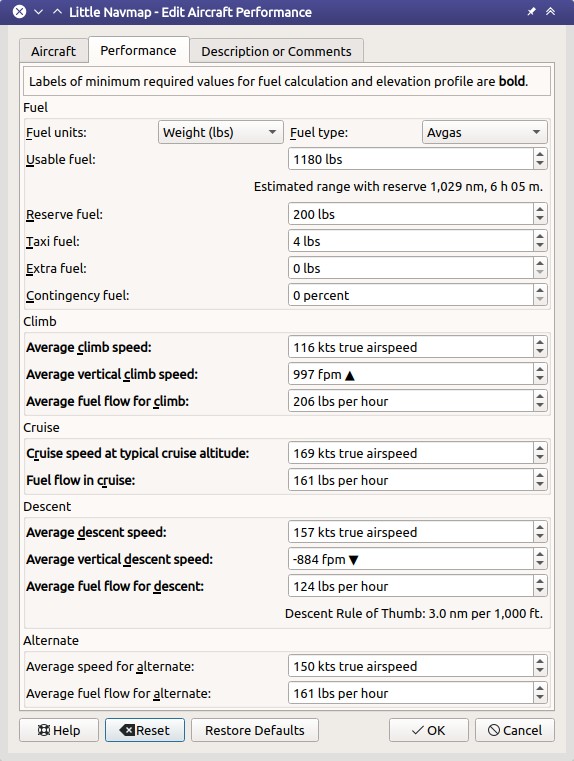
Task: Increase Average vertical climb speed using up arrow
Action: tap(540, 369)
